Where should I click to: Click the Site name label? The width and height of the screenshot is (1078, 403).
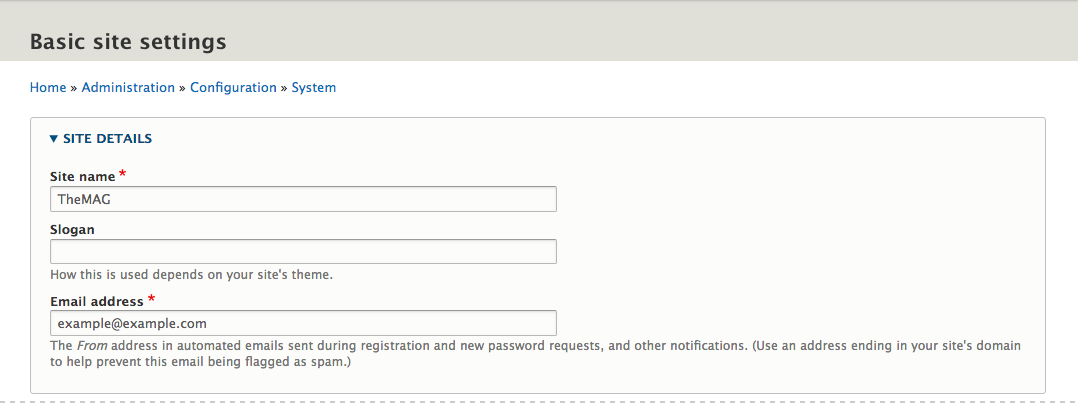(x=82, y=177)
